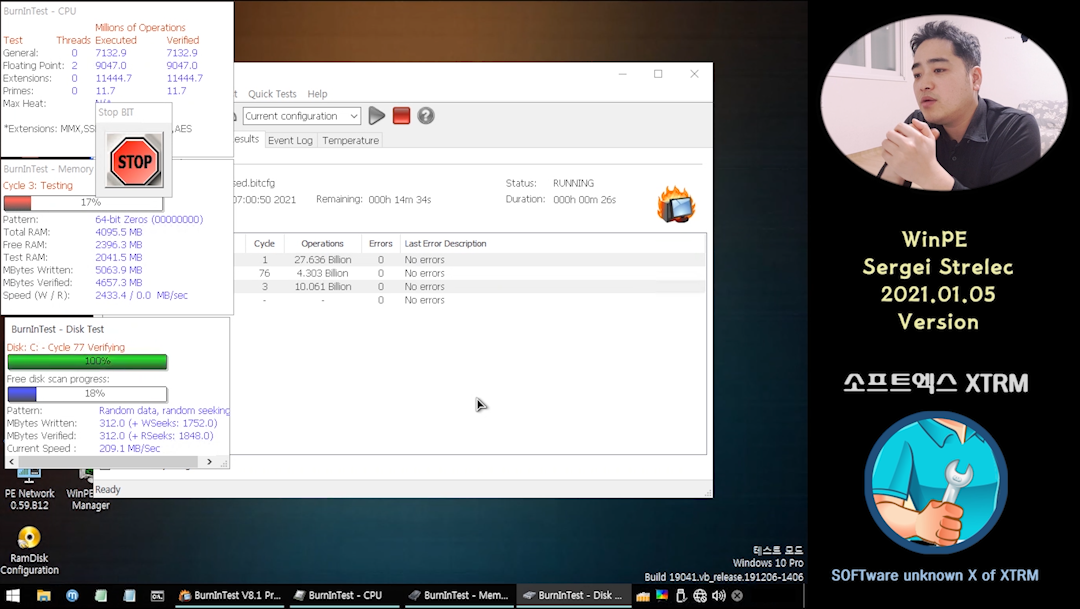
Task: Click the Total RAM 4095.5 MB value
Action: tap(118, 232)
